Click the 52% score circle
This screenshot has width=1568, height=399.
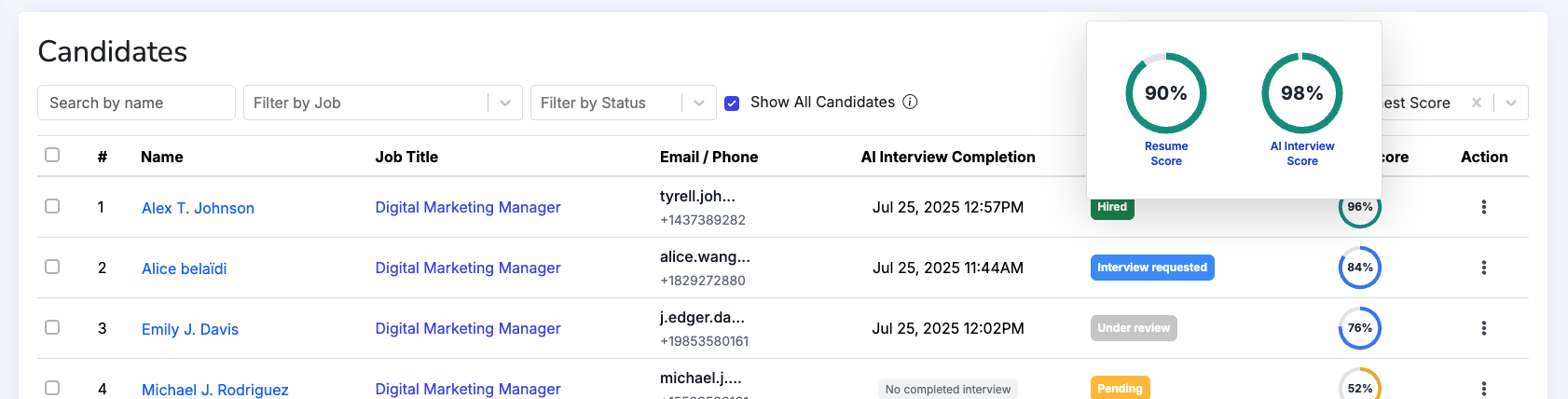tap(1360, 384)
